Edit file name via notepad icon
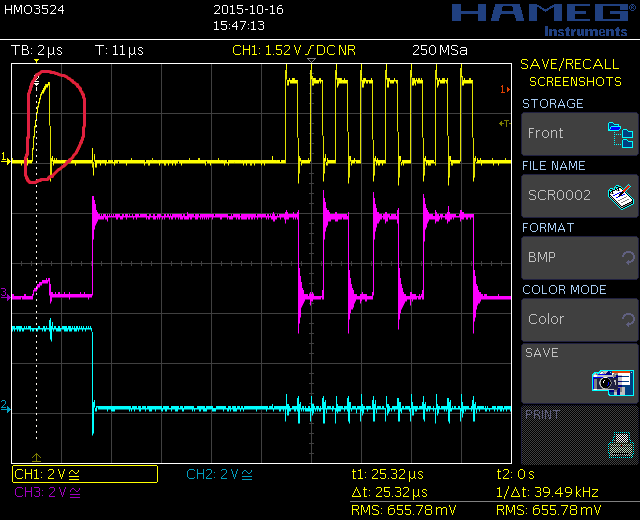Image resolution: width=640 pixels, height=520 pixels. point(621,197)
